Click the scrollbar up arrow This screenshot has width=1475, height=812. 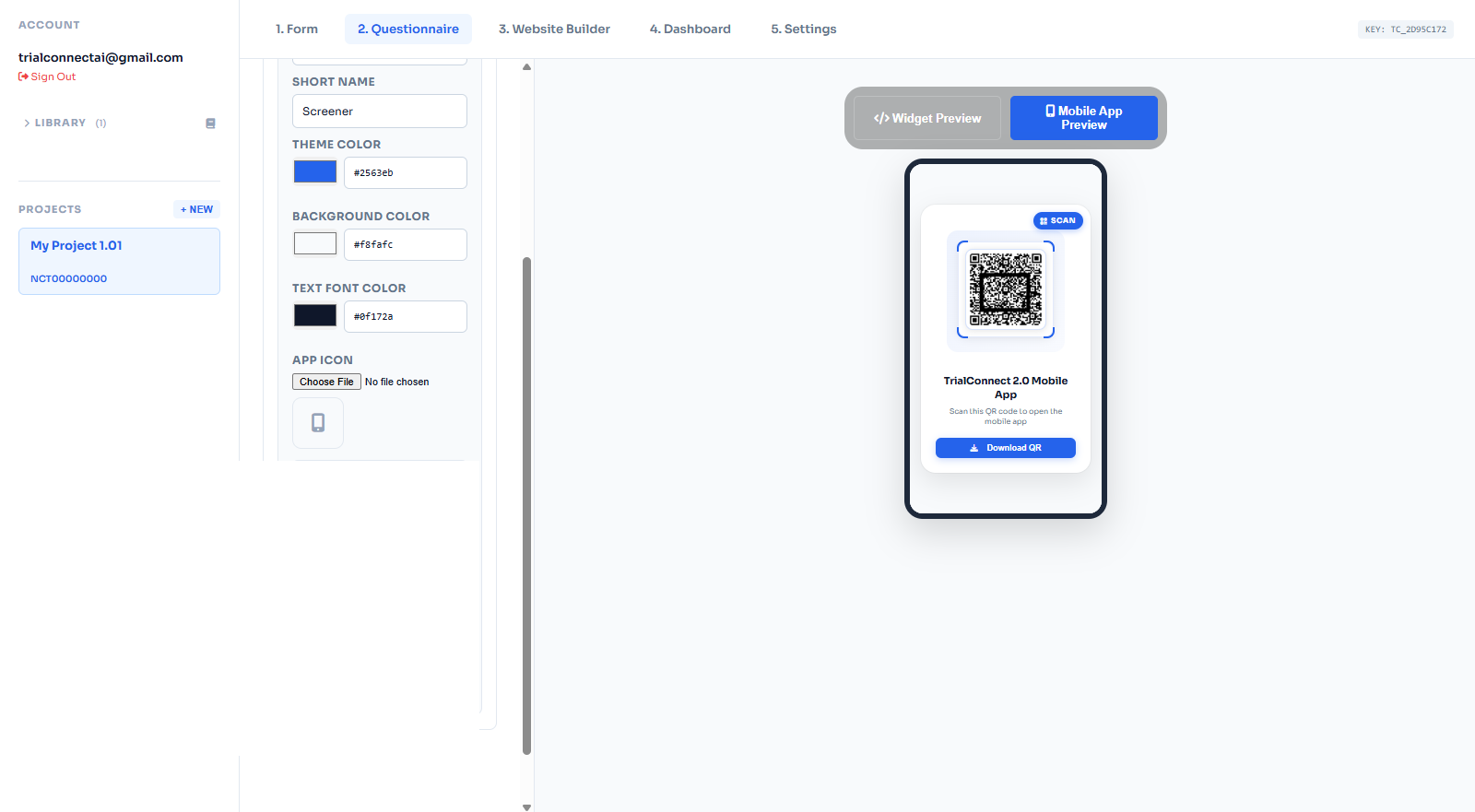coord(526,67)
